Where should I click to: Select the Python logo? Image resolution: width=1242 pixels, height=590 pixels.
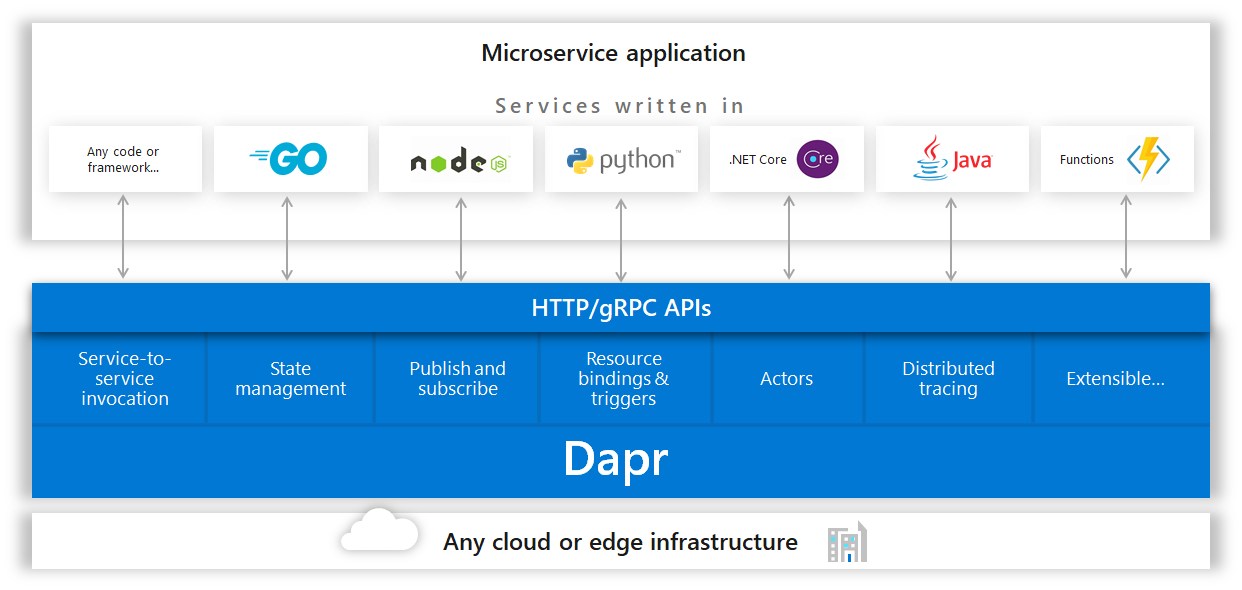click(621, 158)
